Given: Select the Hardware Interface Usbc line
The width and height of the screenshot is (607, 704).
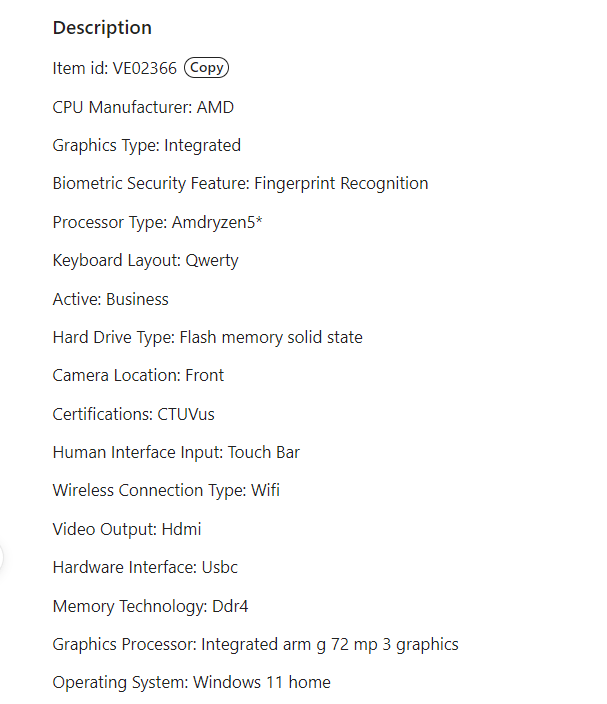Looking at the screenshot, I should (x=145, y=567).
